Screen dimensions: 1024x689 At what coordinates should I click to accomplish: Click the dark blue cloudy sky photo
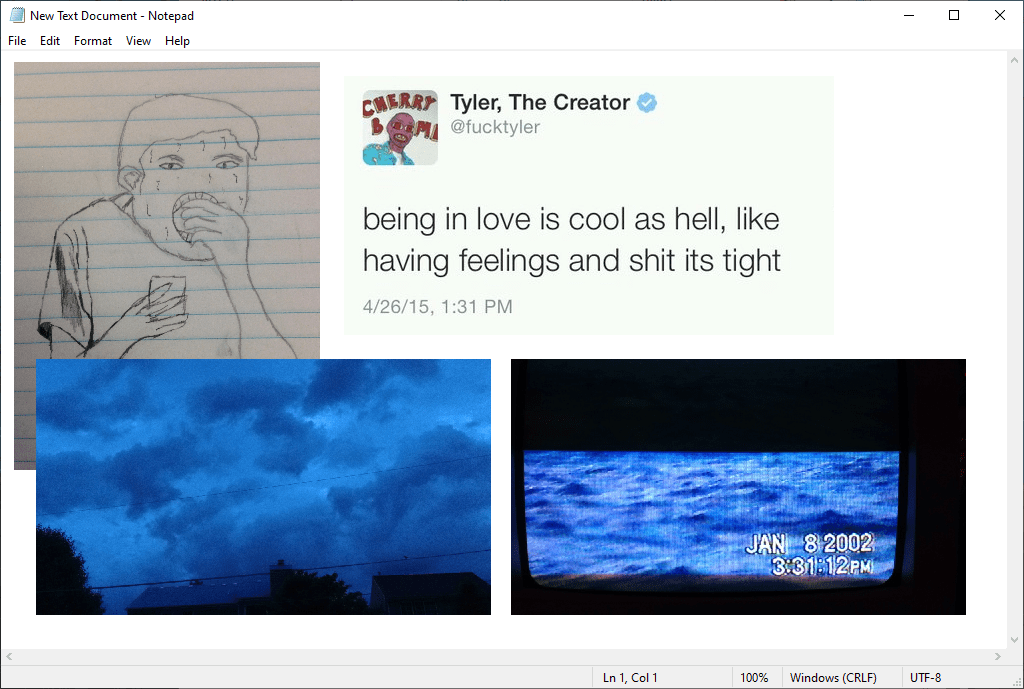pyautogui.click(x=263, y=487)
